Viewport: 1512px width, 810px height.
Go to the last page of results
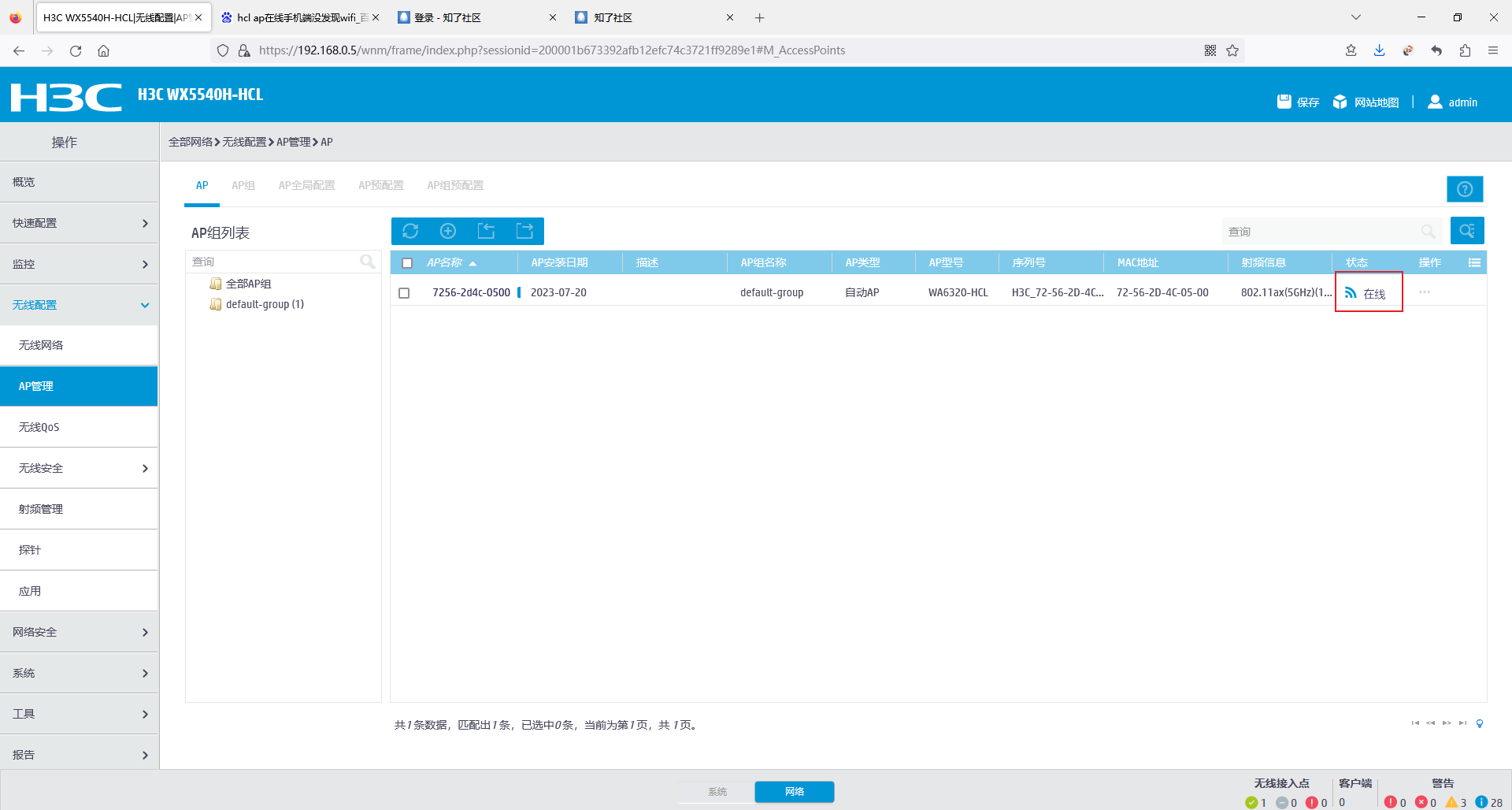point(1462,723)
